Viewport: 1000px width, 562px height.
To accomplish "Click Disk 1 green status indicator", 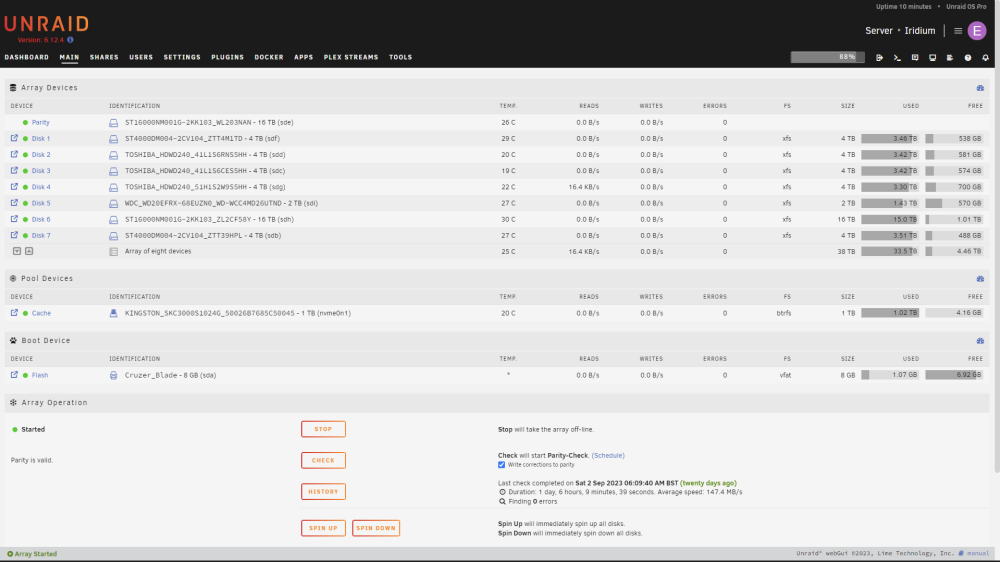I will tap(26, 138).
